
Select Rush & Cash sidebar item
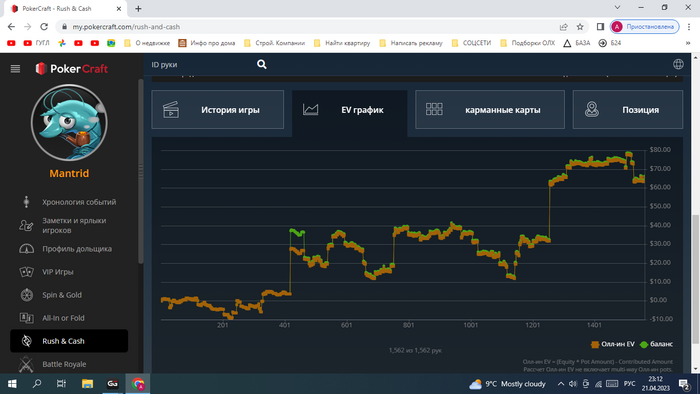(x=69, y=341)
